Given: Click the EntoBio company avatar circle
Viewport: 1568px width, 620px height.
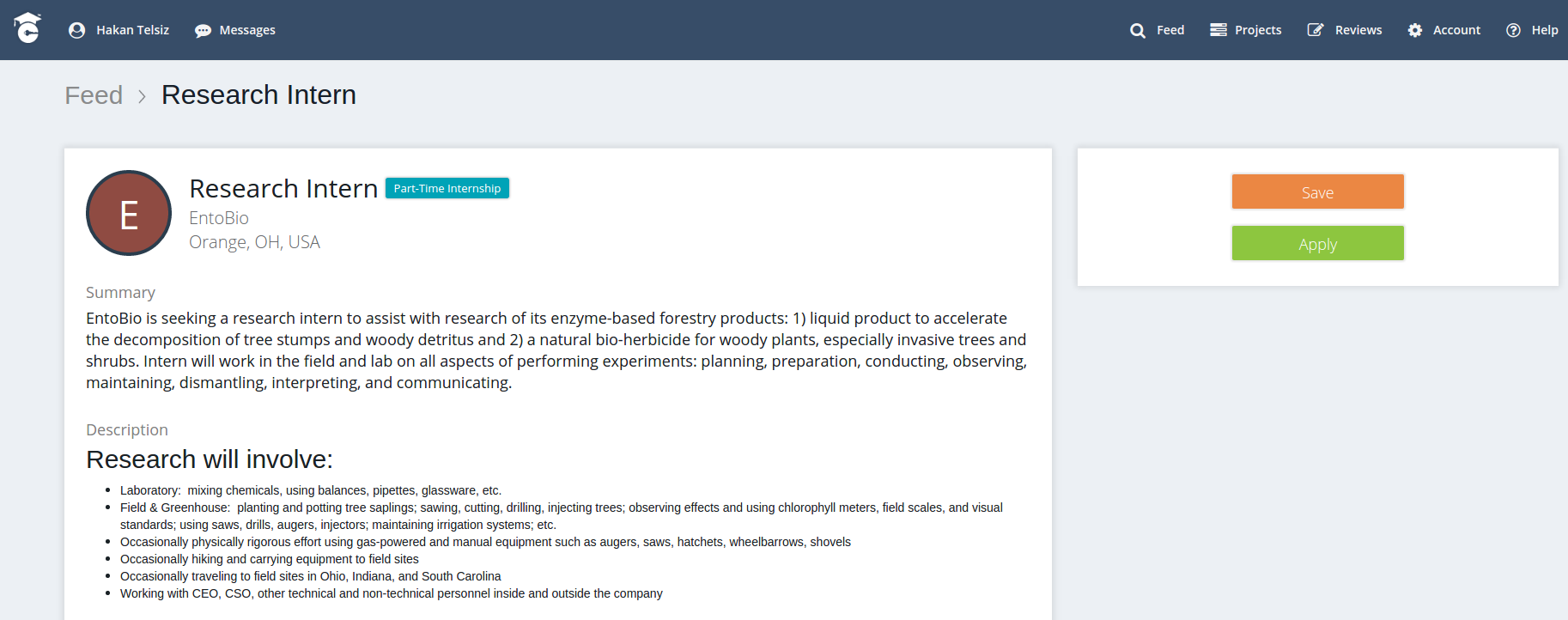Looking at the screenshot, I should click(x=129, y=213).
